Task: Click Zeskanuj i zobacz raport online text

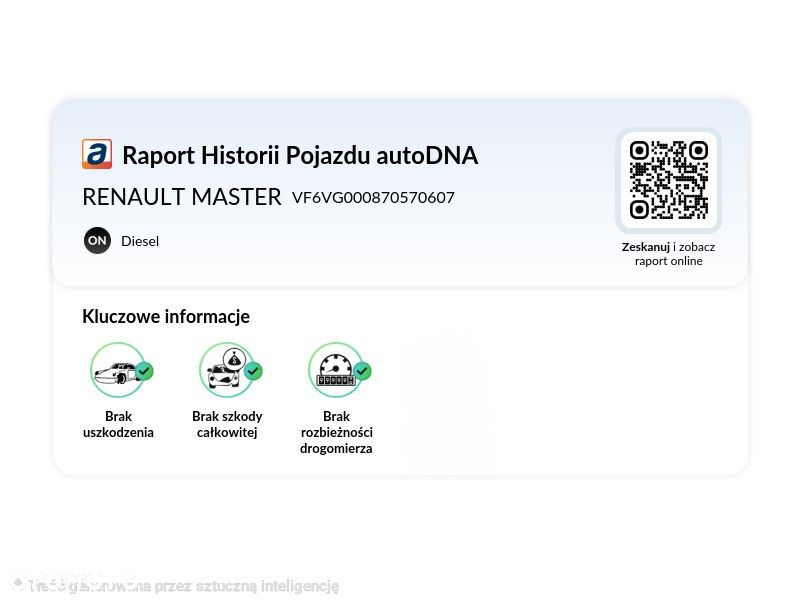Action: (668, 254)
